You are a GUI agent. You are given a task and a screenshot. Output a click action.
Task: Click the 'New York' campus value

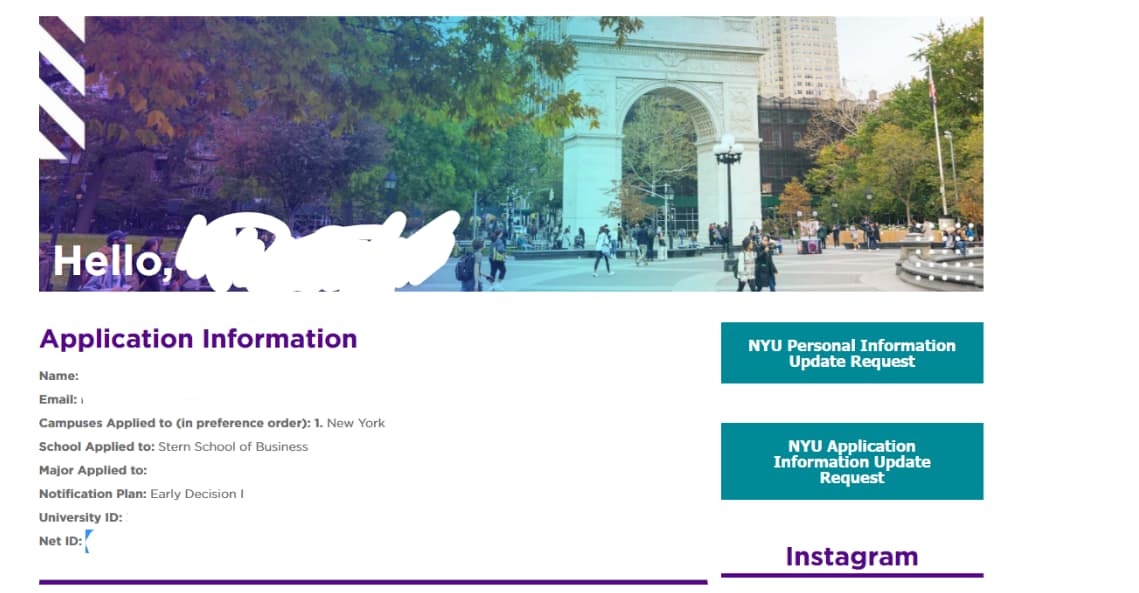tap(356, 423)
